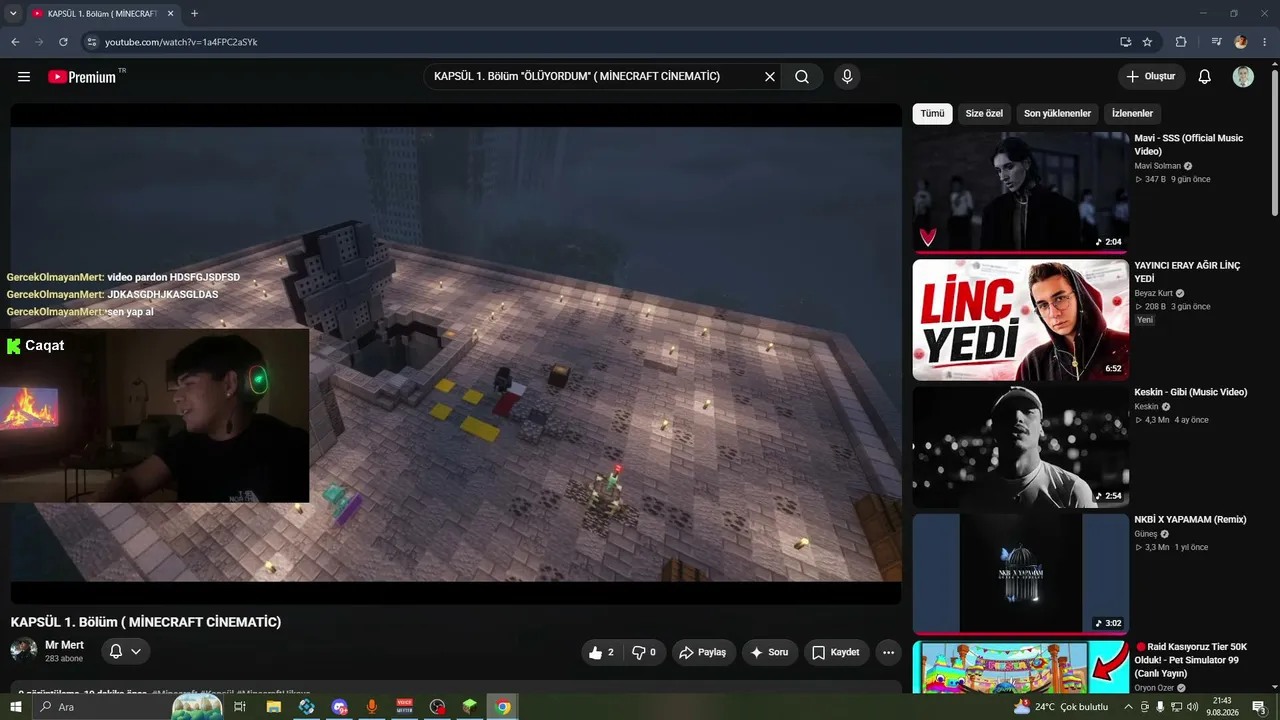The height and width of the screenshot is (720, 1280).
Task: Select the KAPSÜL 1. Bölüm browser tab
Action: click(x=102, y=14)
